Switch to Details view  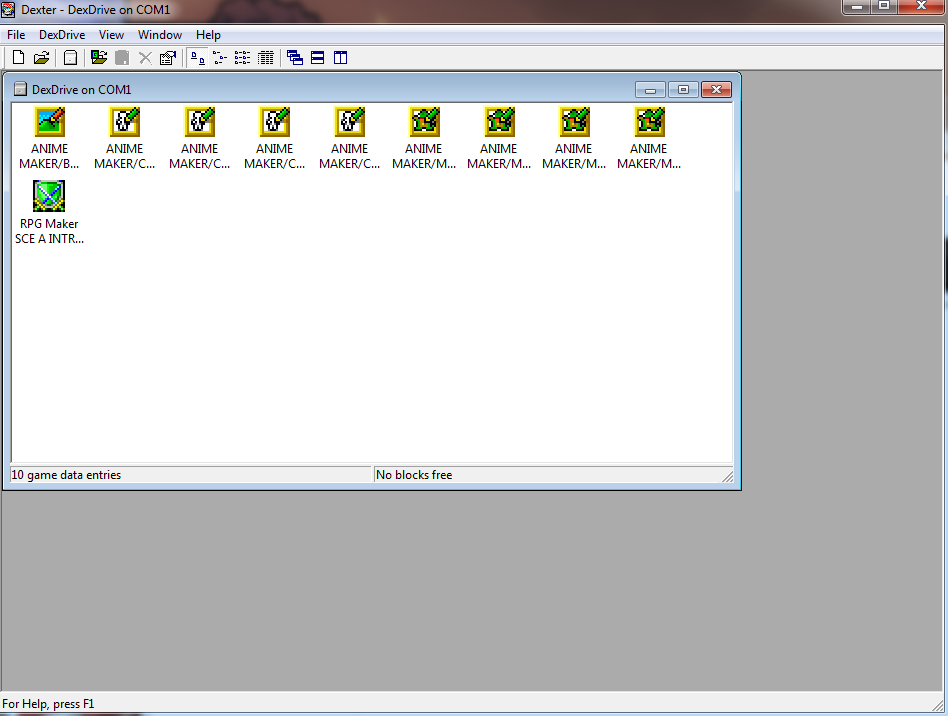click(x=265, y=58)
